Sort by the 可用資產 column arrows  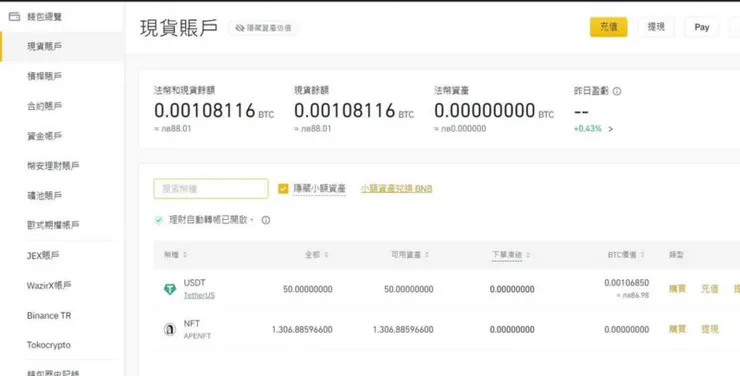pyautogui.click(x=427, y=255)
